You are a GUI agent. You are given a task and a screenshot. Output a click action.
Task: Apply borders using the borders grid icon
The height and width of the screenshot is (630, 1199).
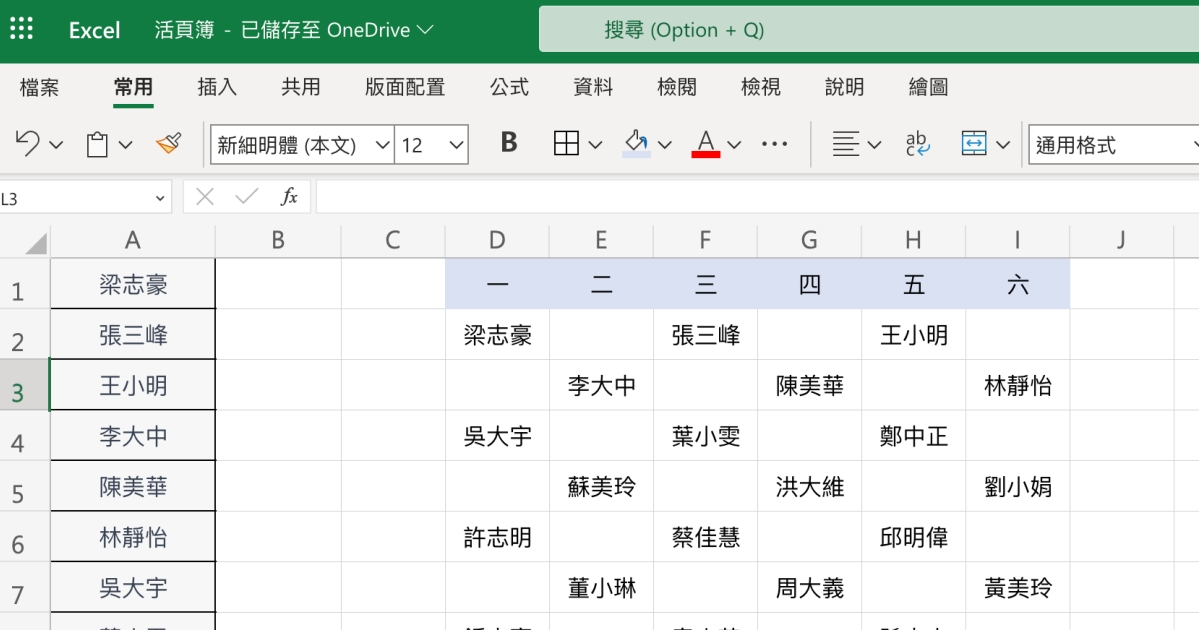[x=566, y=143]
